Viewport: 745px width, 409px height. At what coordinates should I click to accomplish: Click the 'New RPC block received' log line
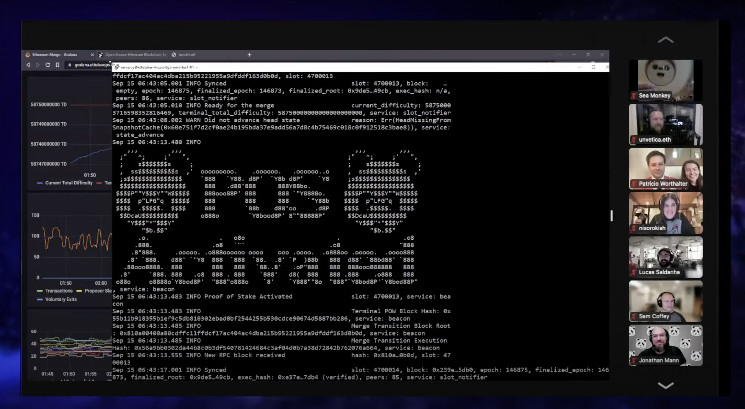point(245,355)
